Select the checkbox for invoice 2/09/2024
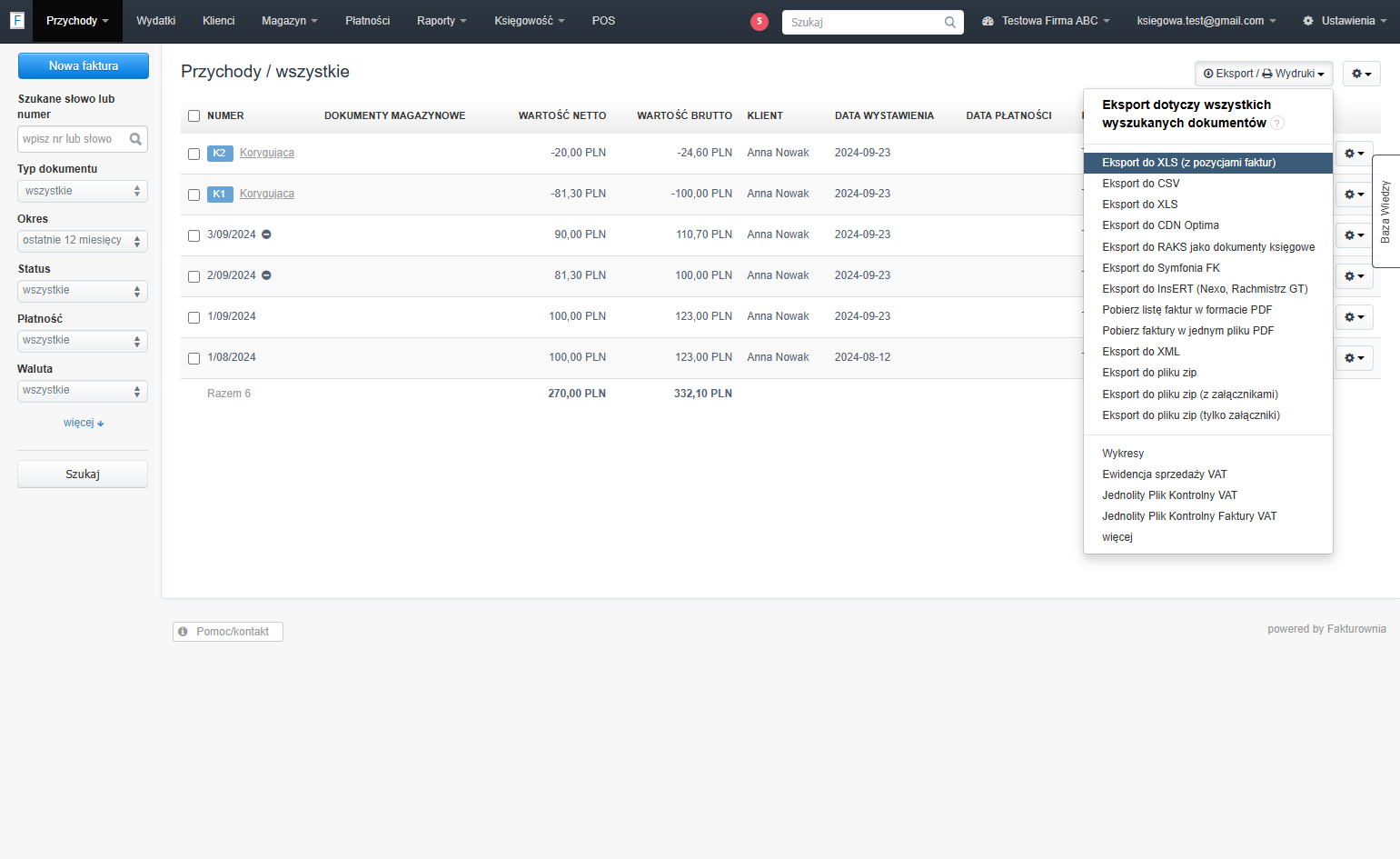 coord(194,276)
